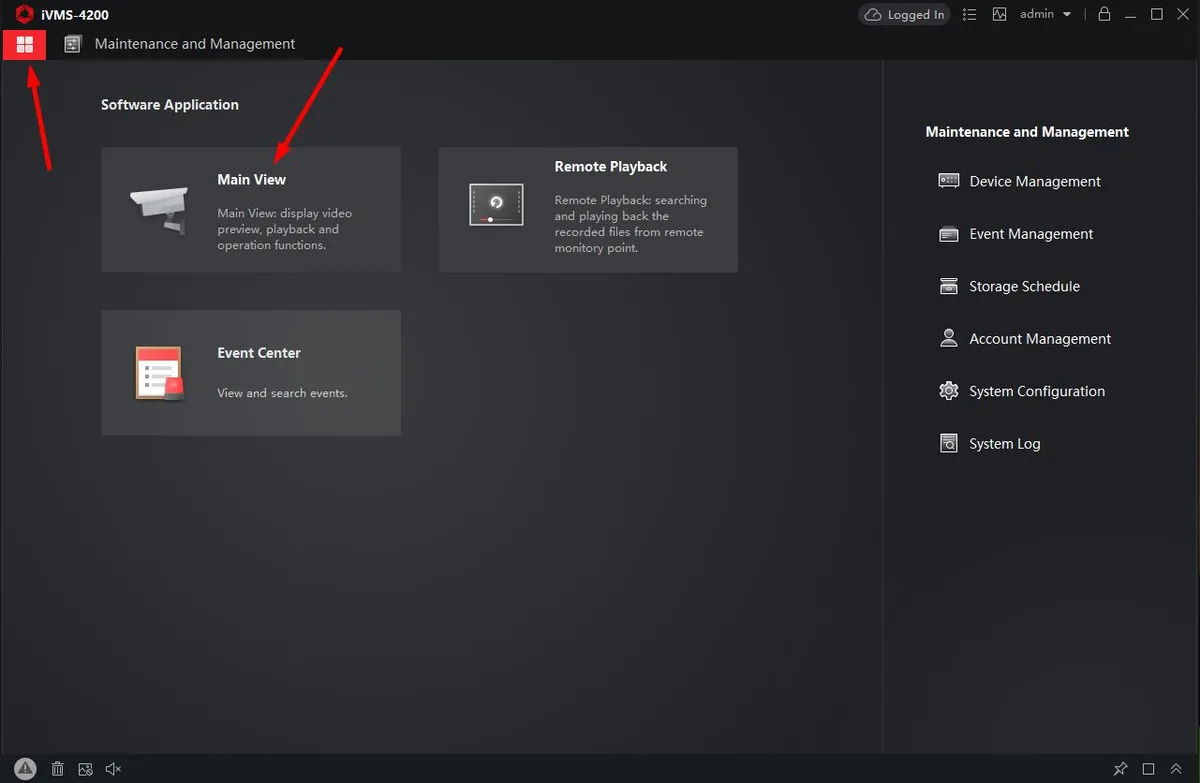Click the Account Management person icon
The height and width of the screenshot is (783, 1200).
[948, 338]
